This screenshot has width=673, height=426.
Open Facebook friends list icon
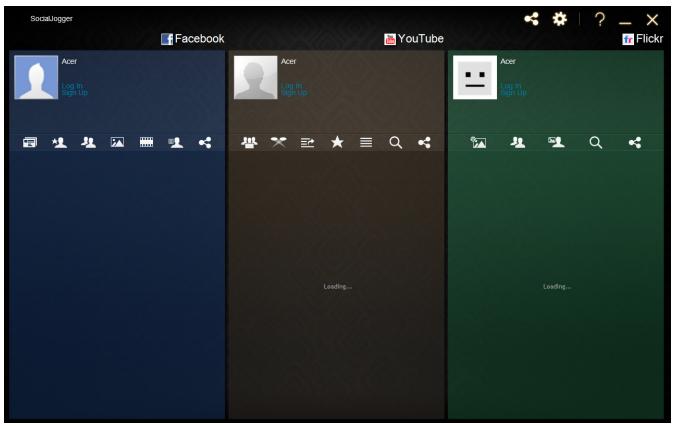tap(88, 142)
